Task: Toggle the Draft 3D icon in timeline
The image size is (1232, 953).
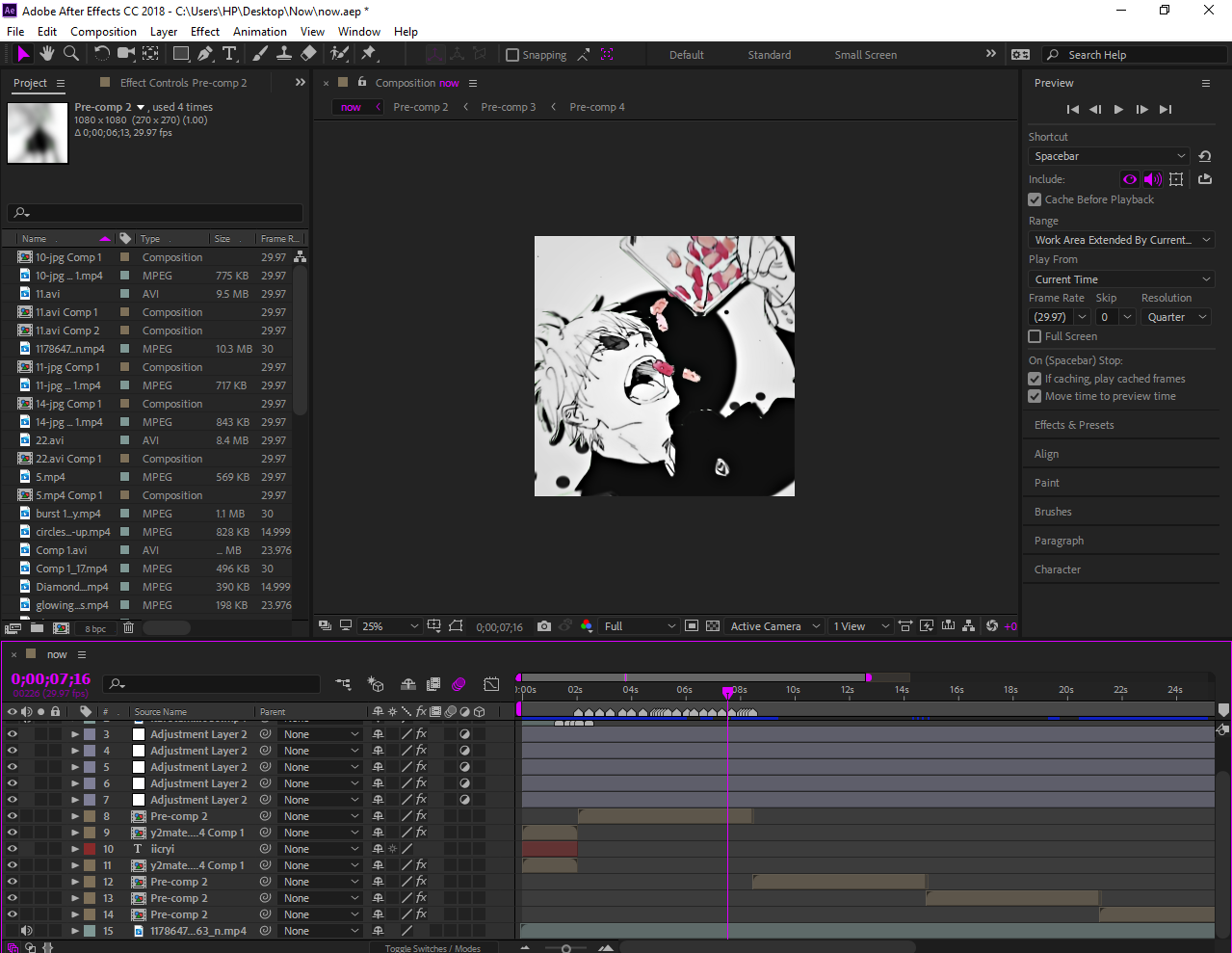Action: click(x=376, y=684)
